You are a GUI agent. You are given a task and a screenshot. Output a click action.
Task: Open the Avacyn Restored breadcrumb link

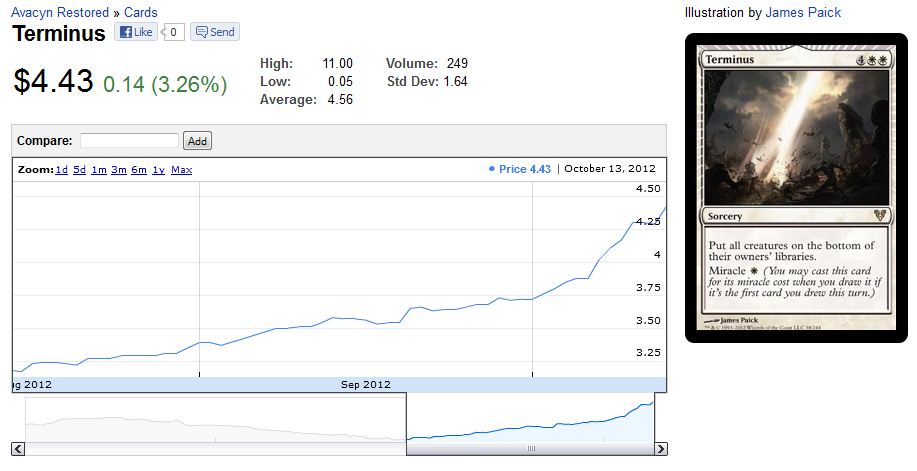tap(60, 13)
